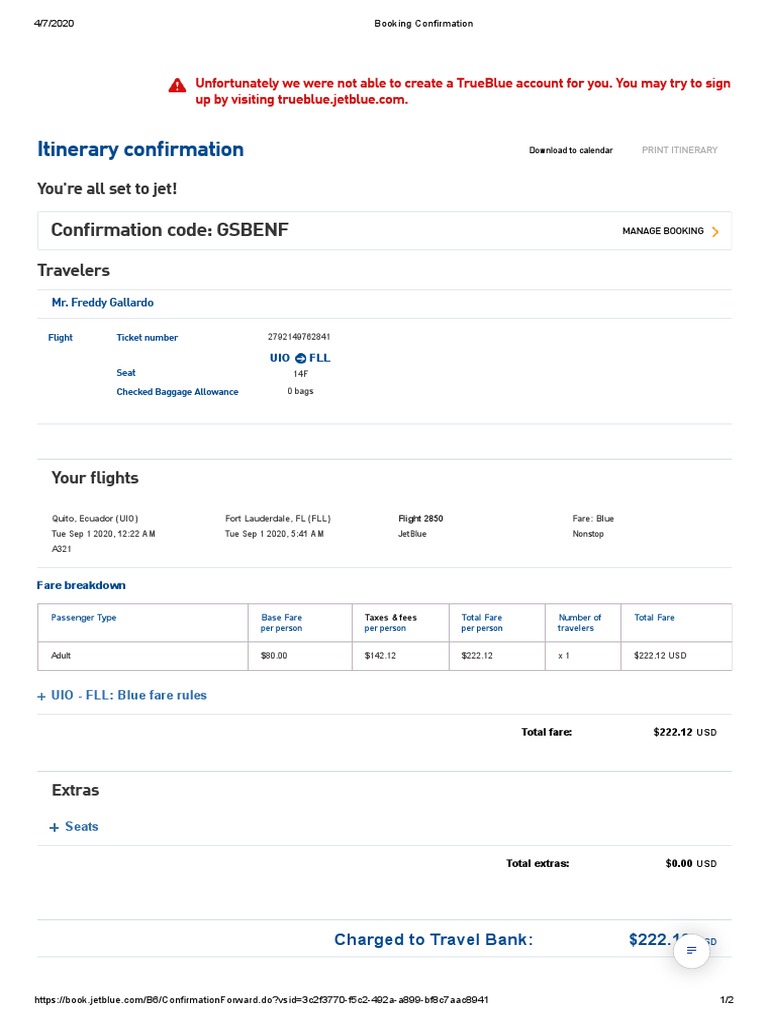Click Download to calendar link
768x1024 pixels.
click(x=571, y=150)
